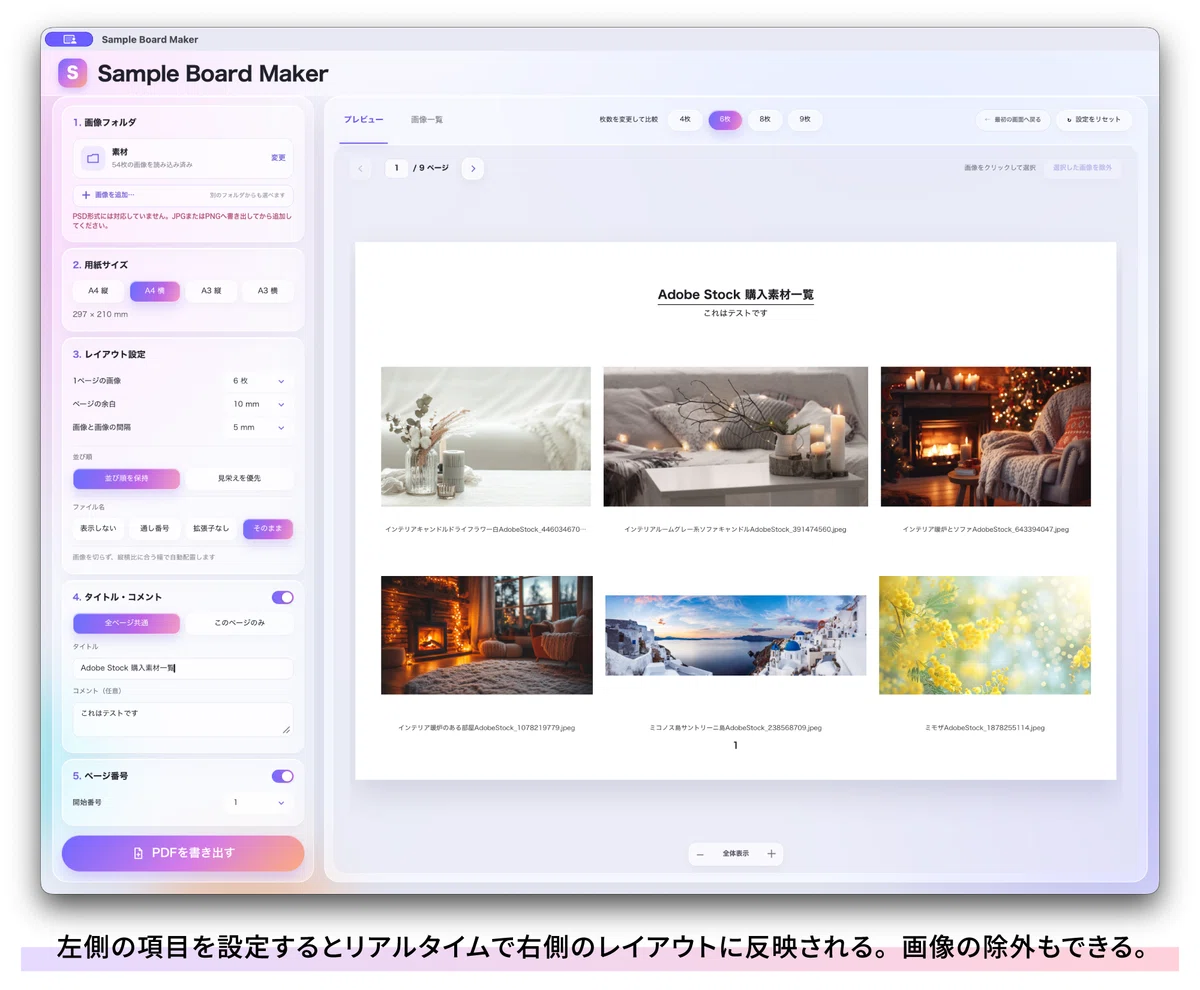
Task: Zoom out the preview with minus icon
Action: (x=700, y=854)
